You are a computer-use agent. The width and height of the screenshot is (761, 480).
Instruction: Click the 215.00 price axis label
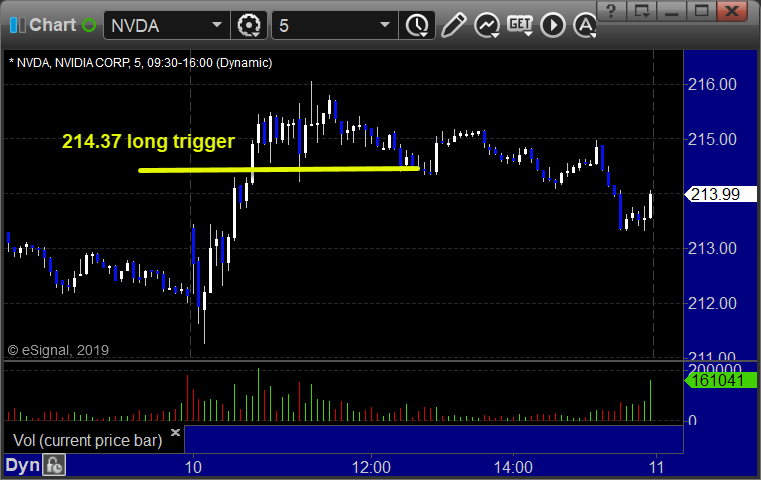(712, 140)
